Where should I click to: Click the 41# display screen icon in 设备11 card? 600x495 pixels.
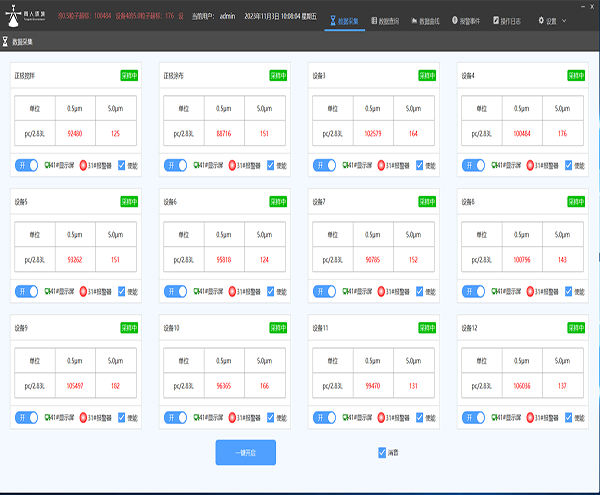click(x=345, y=417)
